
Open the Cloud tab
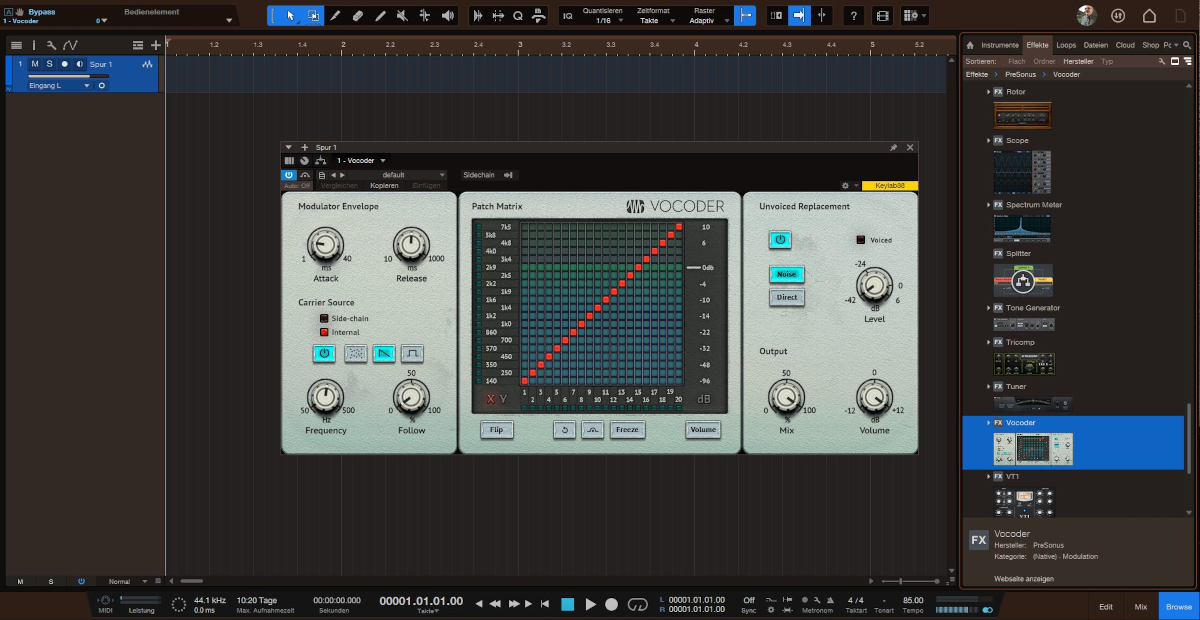click(1125, 45)
